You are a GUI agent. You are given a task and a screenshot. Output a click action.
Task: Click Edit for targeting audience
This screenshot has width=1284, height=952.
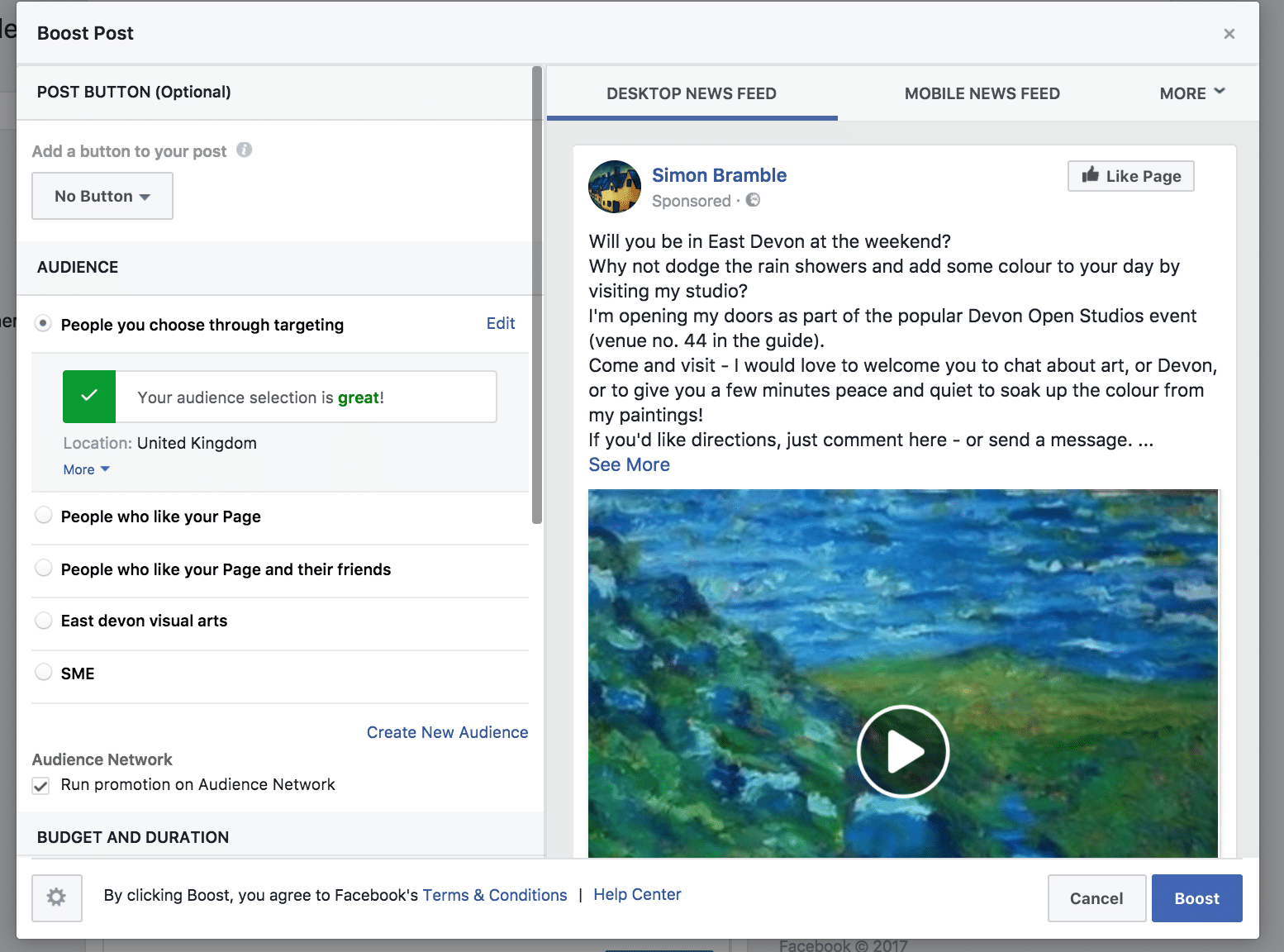tap(501, 323)
